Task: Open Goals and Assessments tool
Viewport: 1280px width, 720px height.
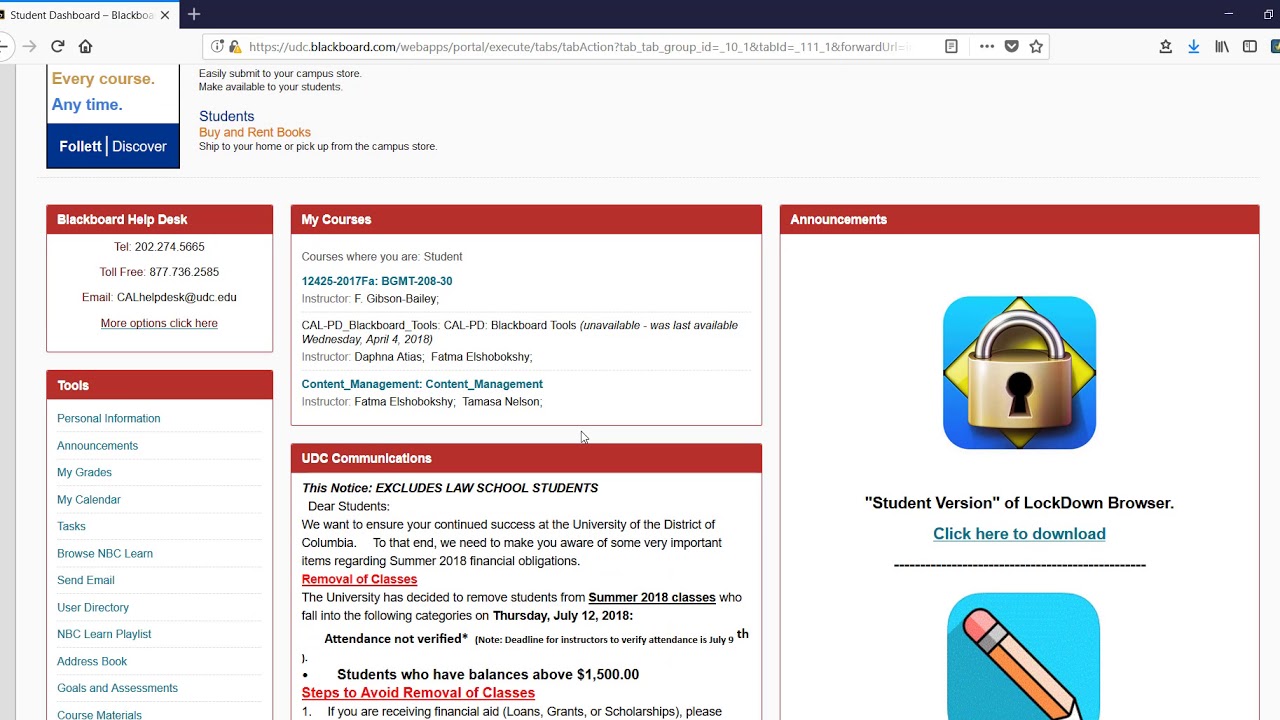Action: [117, 688]
